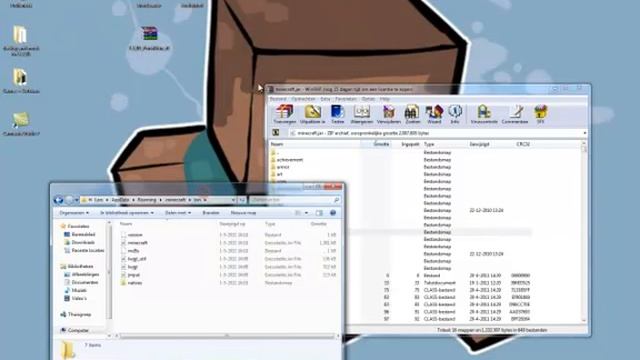Click Uitpakken in (Extract to) icon in WinRAR
Image resolution: width=640 pixels, height=360 pixels.
pyautogui.click(x=312, y=114)
